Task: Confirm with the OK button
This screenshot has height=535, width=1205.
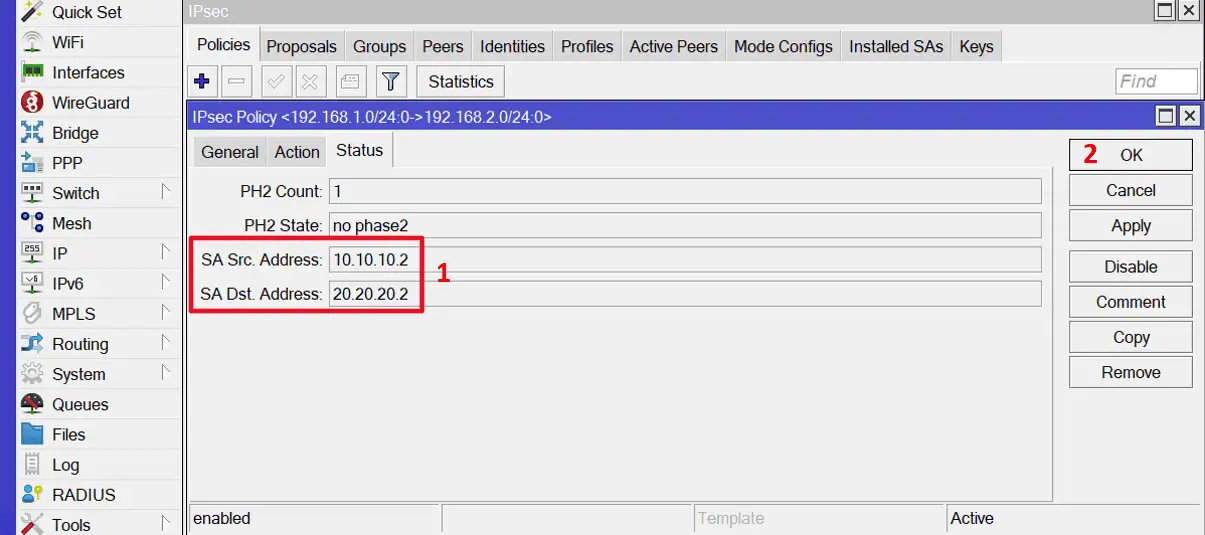Action: pyautogui.click(x=1131, y=155)
